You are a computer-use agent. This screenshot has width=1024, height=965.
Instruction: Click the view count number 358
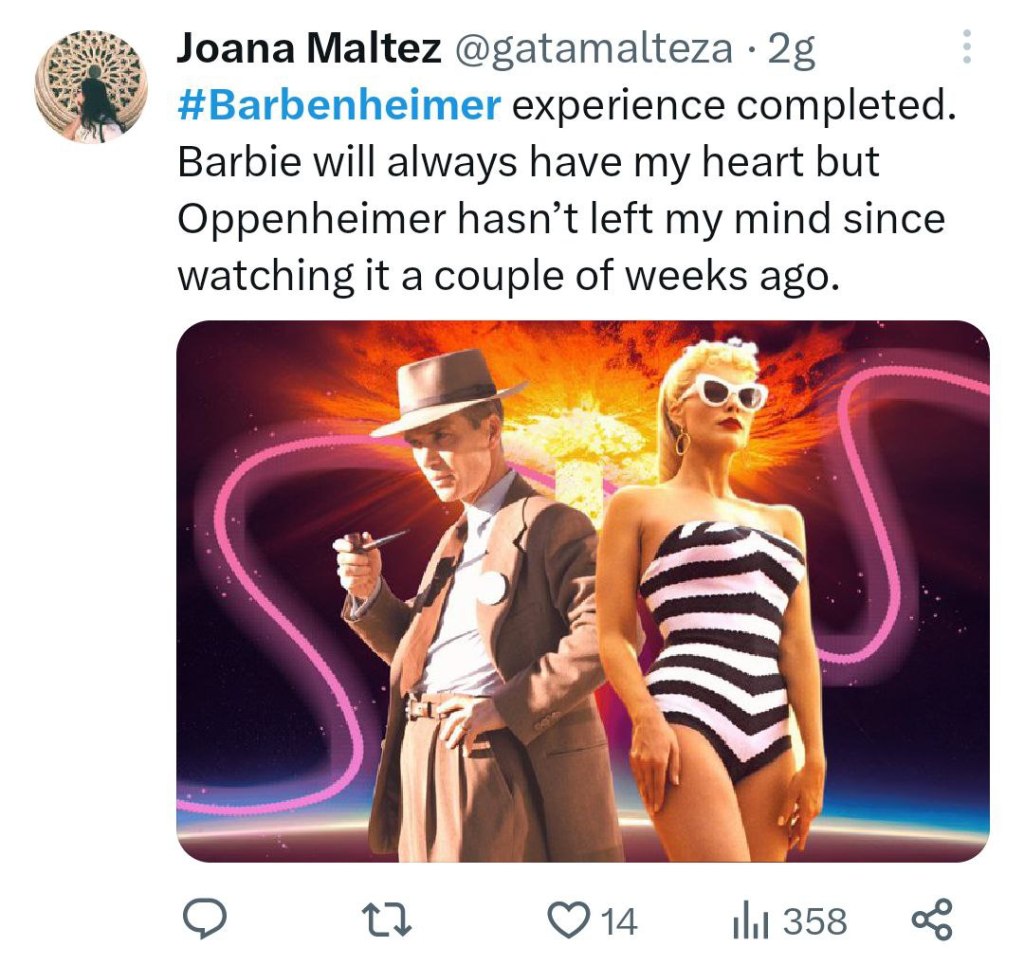[814, 921]
